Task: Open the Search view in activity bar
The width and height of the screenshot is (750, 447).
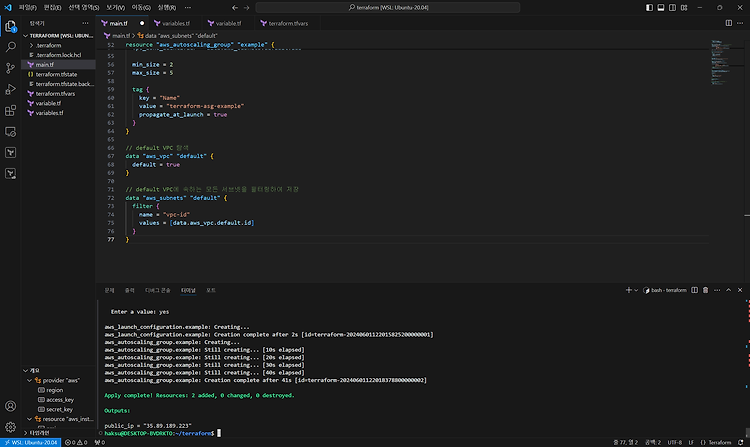Action: tap(11, 46)
